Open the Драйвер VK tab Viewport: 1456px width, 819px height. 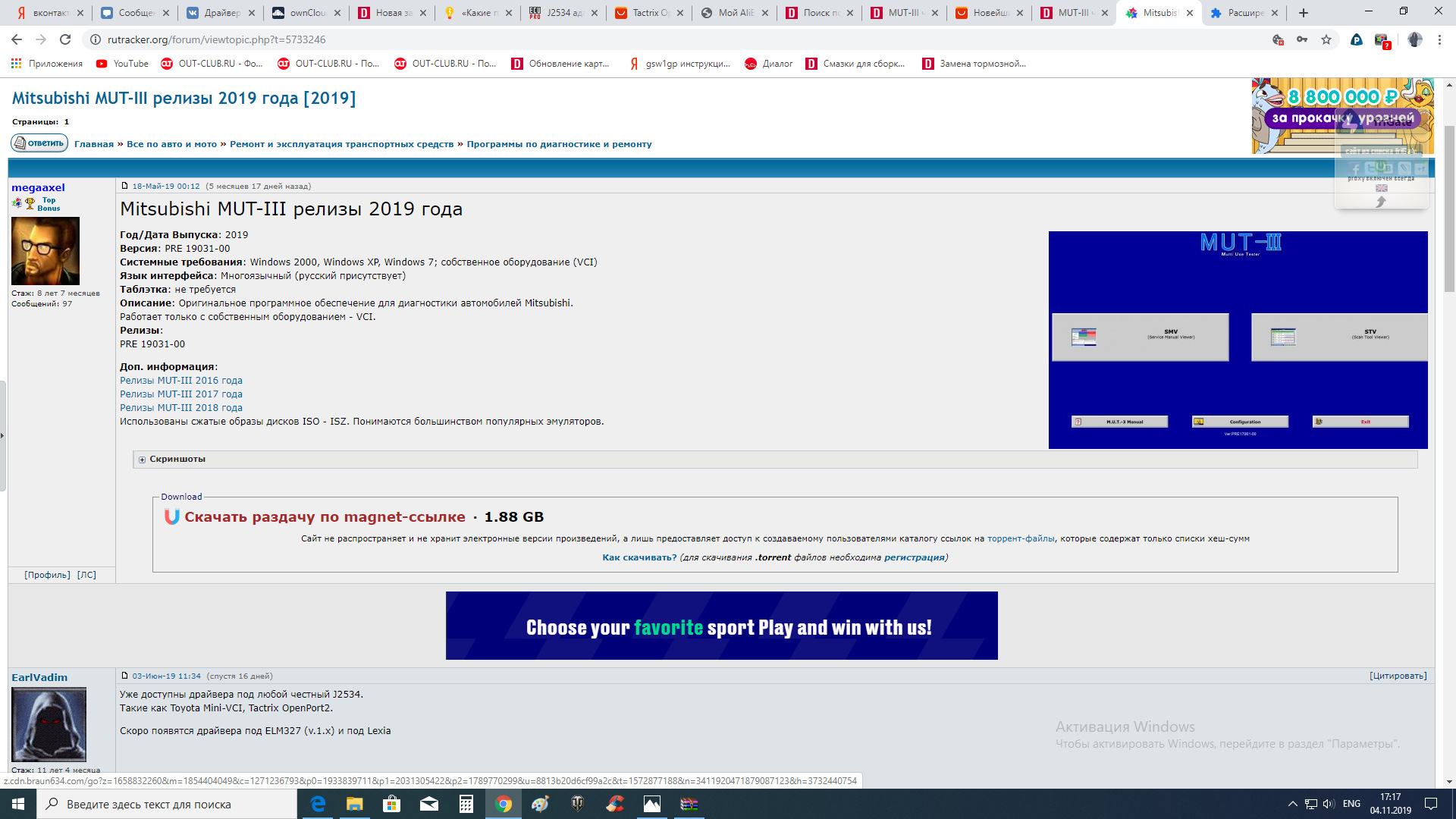221,13
